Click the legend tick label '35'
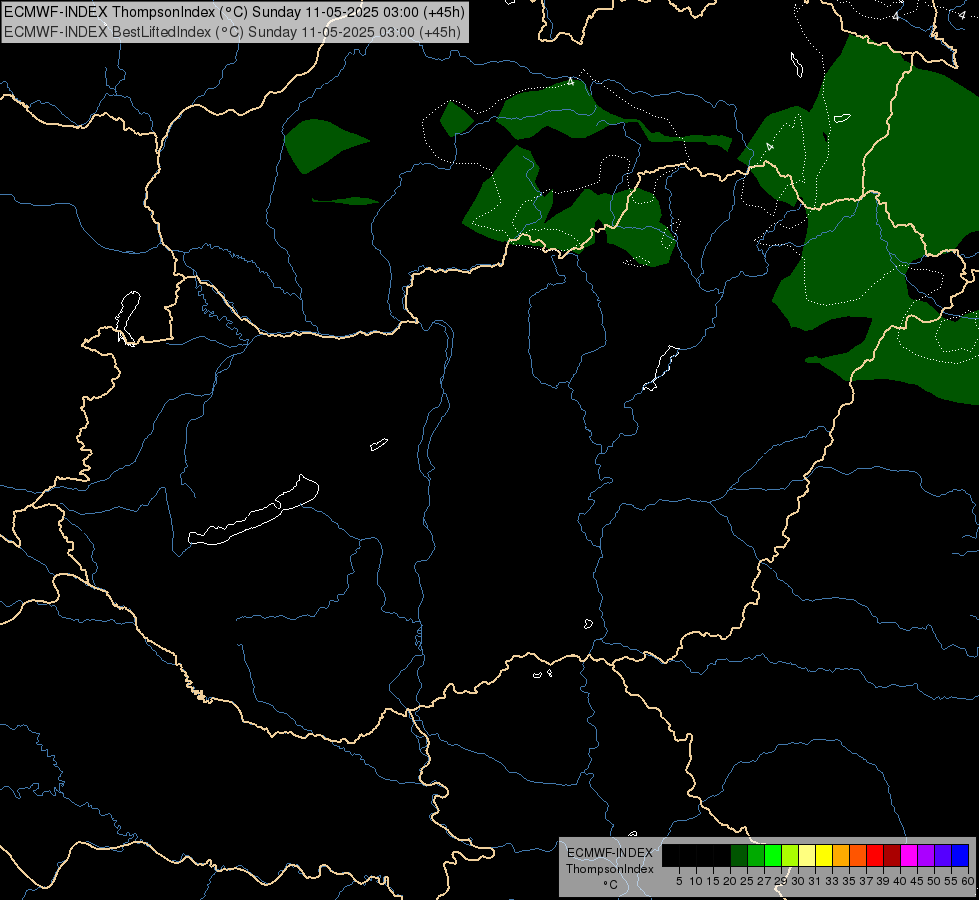 pos(849,881)
